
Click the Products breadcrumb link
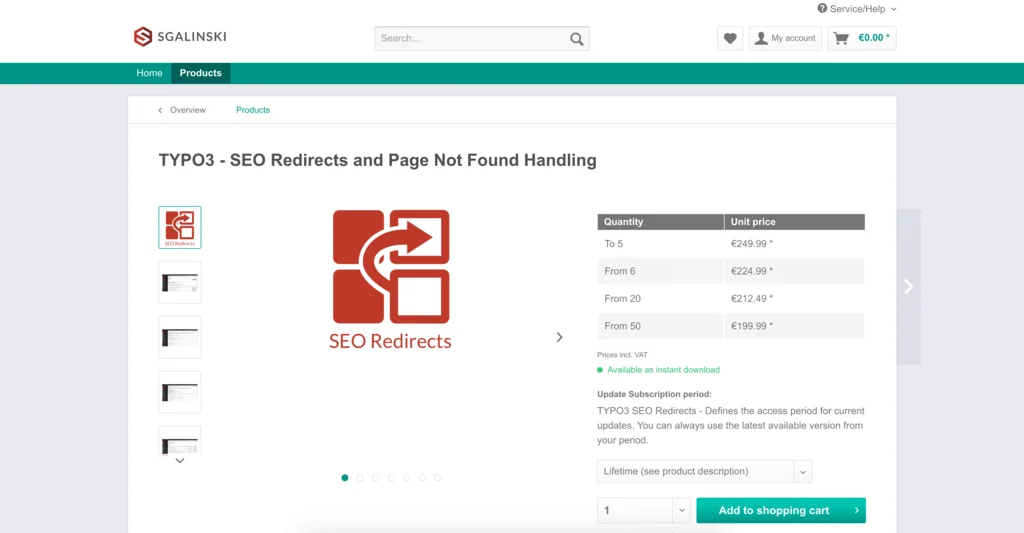pyautogui.click(x=253, y=110)
